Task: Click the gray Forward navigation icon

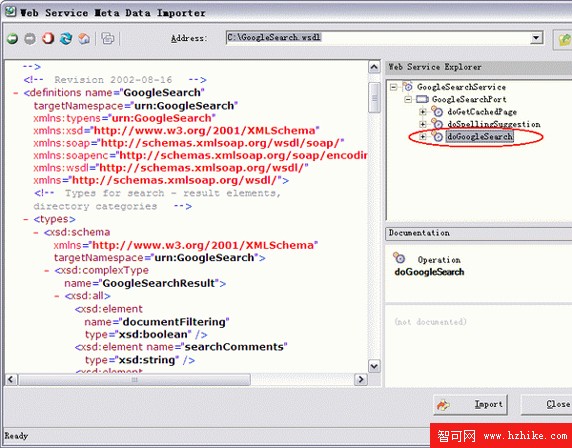Action: coord(30,38)
